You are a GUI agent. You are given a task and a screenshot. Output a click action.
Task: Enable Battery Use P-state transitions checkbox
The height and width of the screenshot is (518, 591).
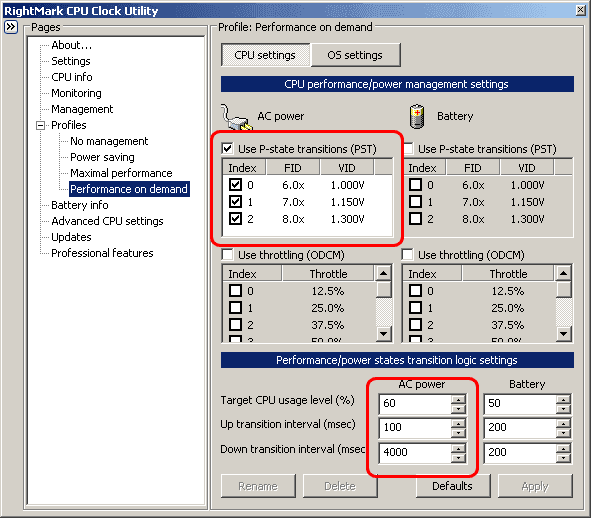tap(408, 149)
